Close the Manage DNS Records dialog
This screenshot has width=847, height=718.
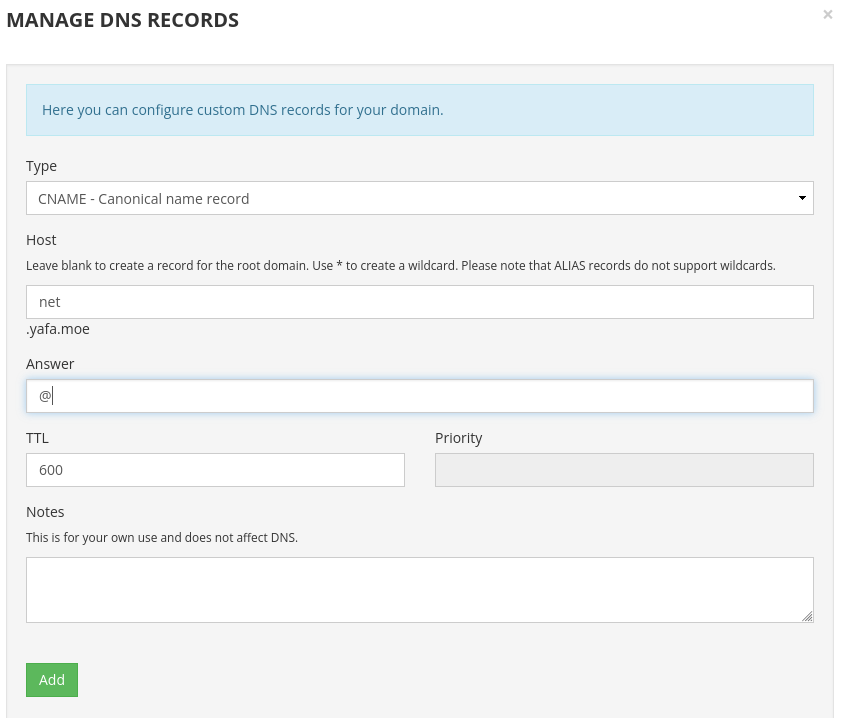click(828, 15)
